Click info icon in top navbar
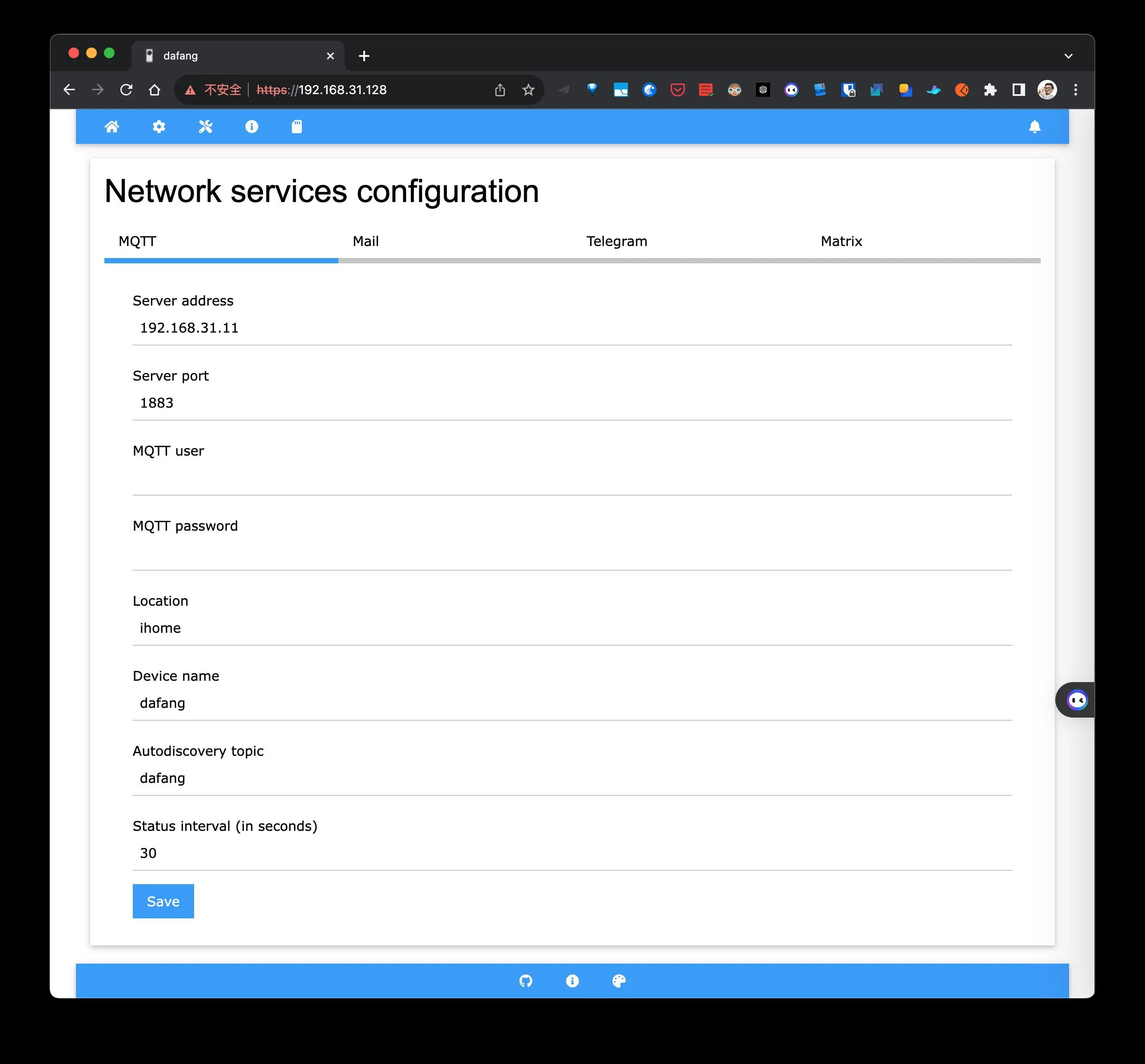 (x=252, y=127)
